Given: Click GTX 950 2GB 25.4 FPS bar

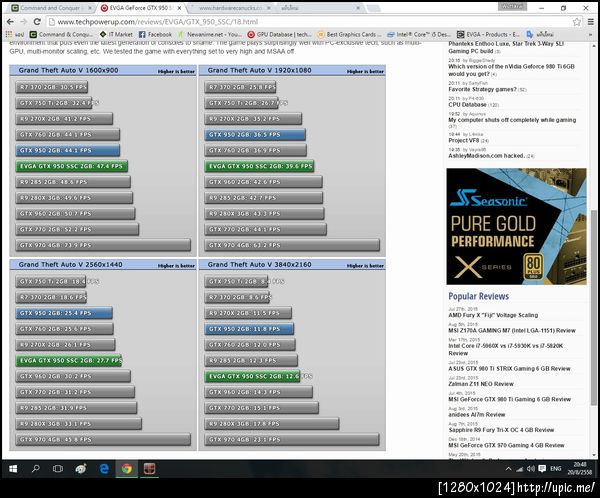Looking at the screenshot, I should [x=64, y=313].
